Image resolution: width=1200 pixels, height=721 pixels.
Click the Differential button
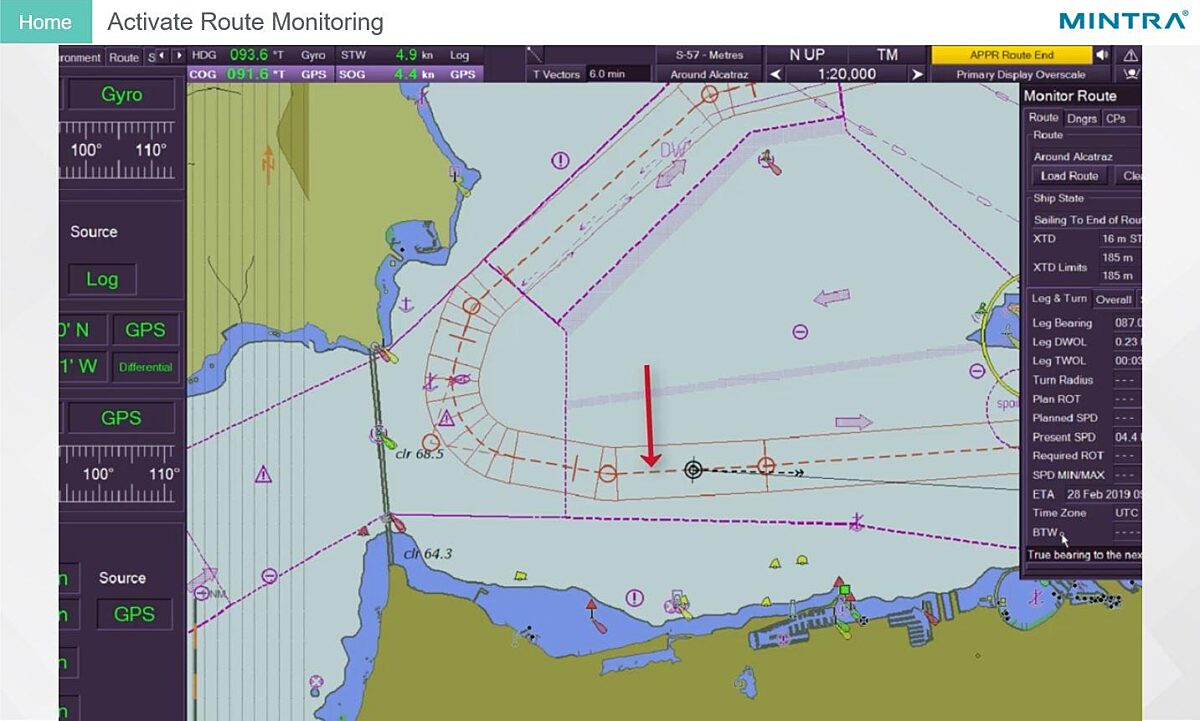tap(145, 367)
